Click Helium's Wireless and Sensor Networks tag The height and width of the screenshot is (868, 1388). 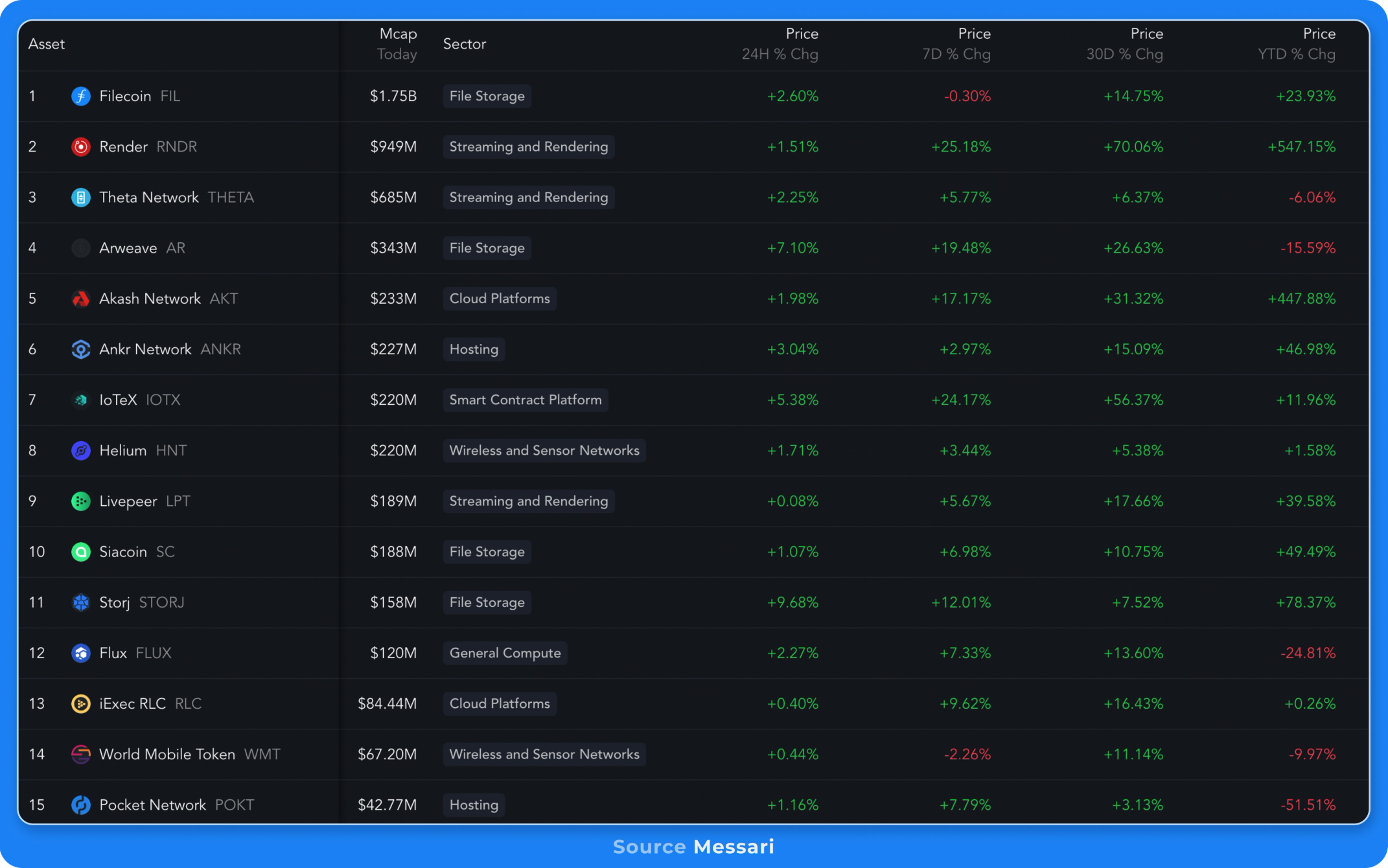(544, 451)
